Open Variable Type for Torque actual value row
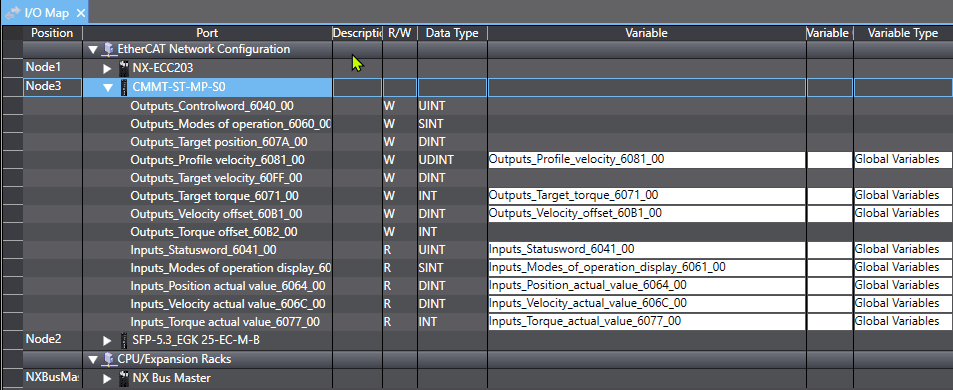The height and width of the screenshot is (390, 953). click(903, 322)
